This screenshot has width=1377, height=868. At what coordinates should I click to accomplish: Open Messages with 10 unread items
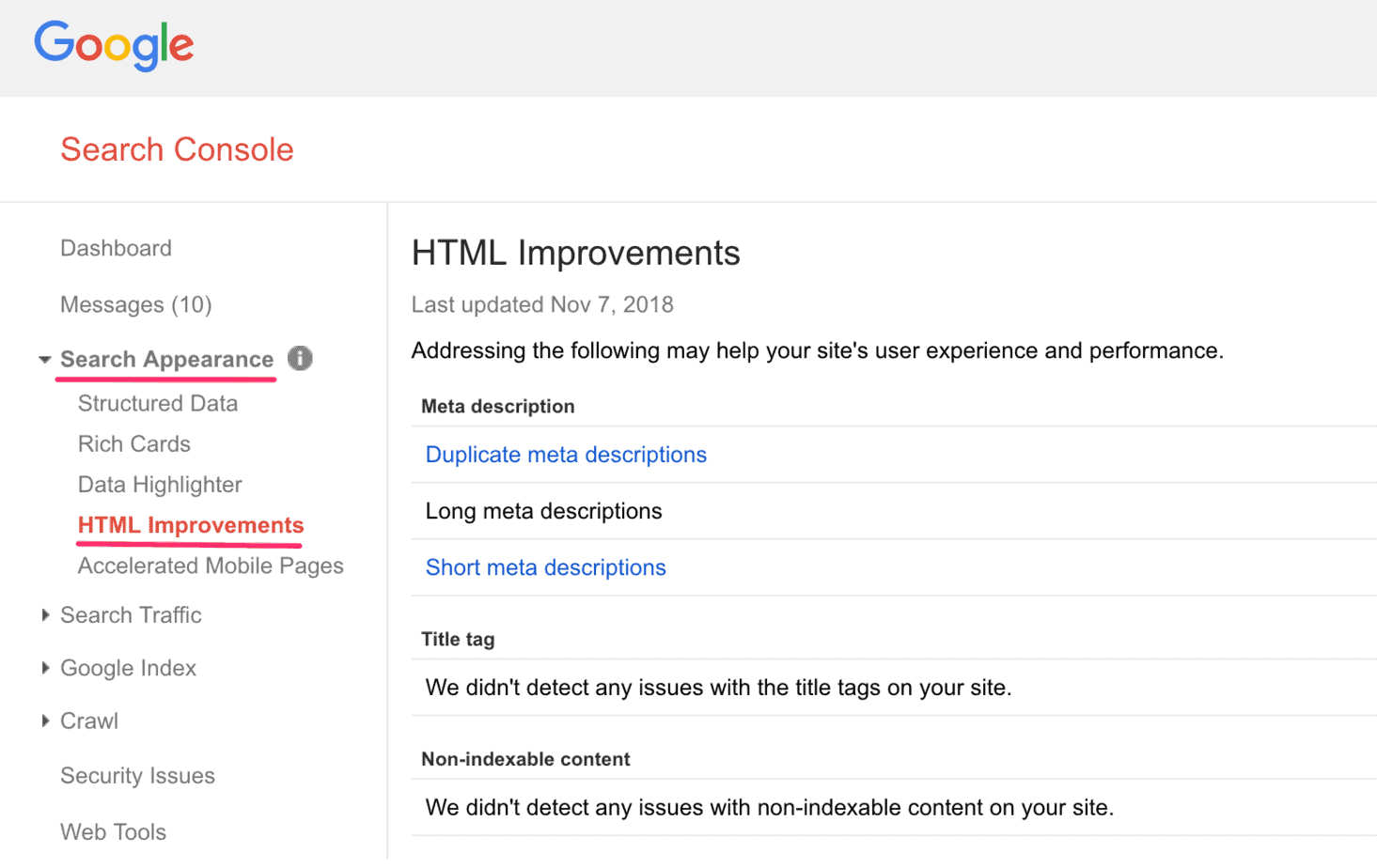(135, 304)
